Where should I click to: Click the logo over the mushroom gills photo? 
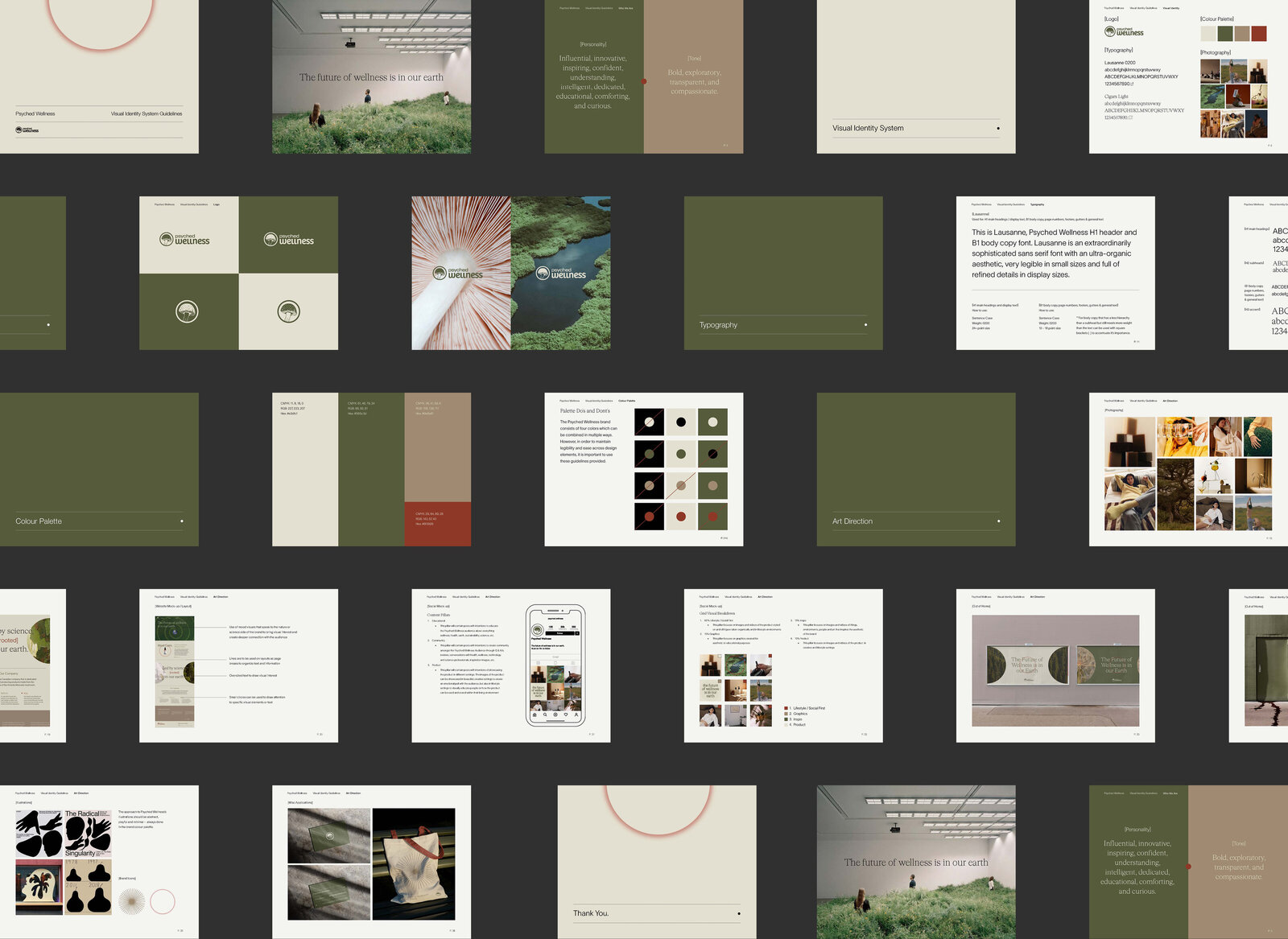pos(457,273)
